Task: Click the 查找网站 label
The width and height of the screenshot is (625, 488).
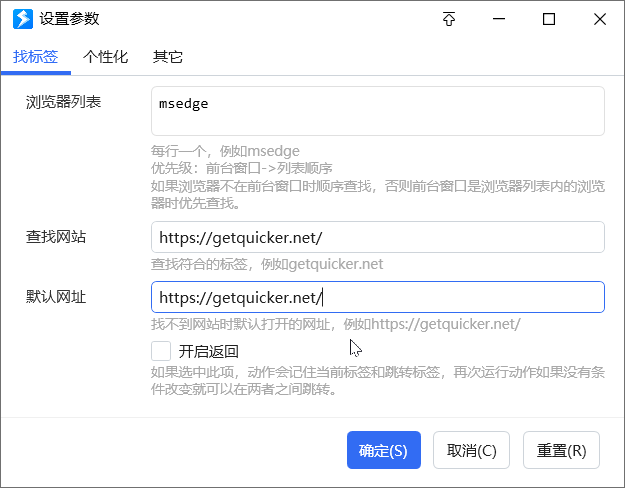Action: 56,237
